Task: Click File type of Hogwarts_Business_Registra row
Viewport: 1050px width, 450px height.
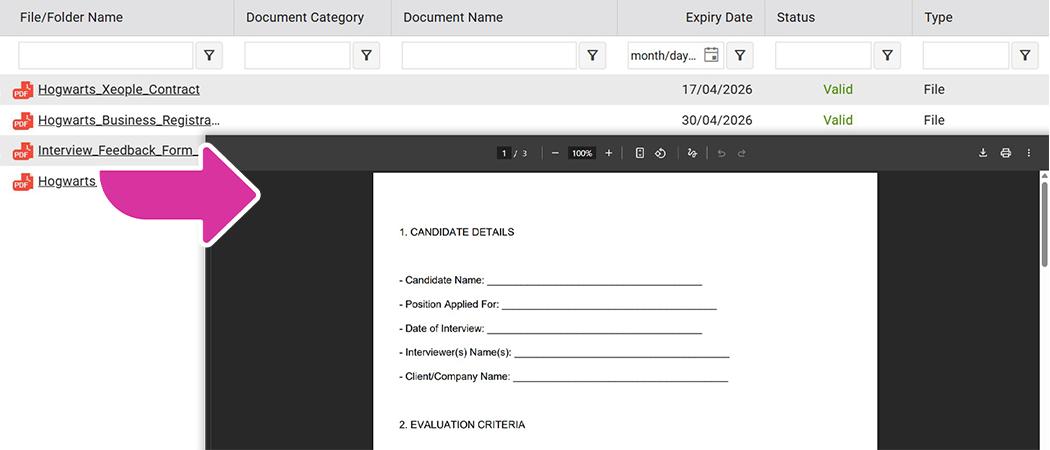Action: 934,121
